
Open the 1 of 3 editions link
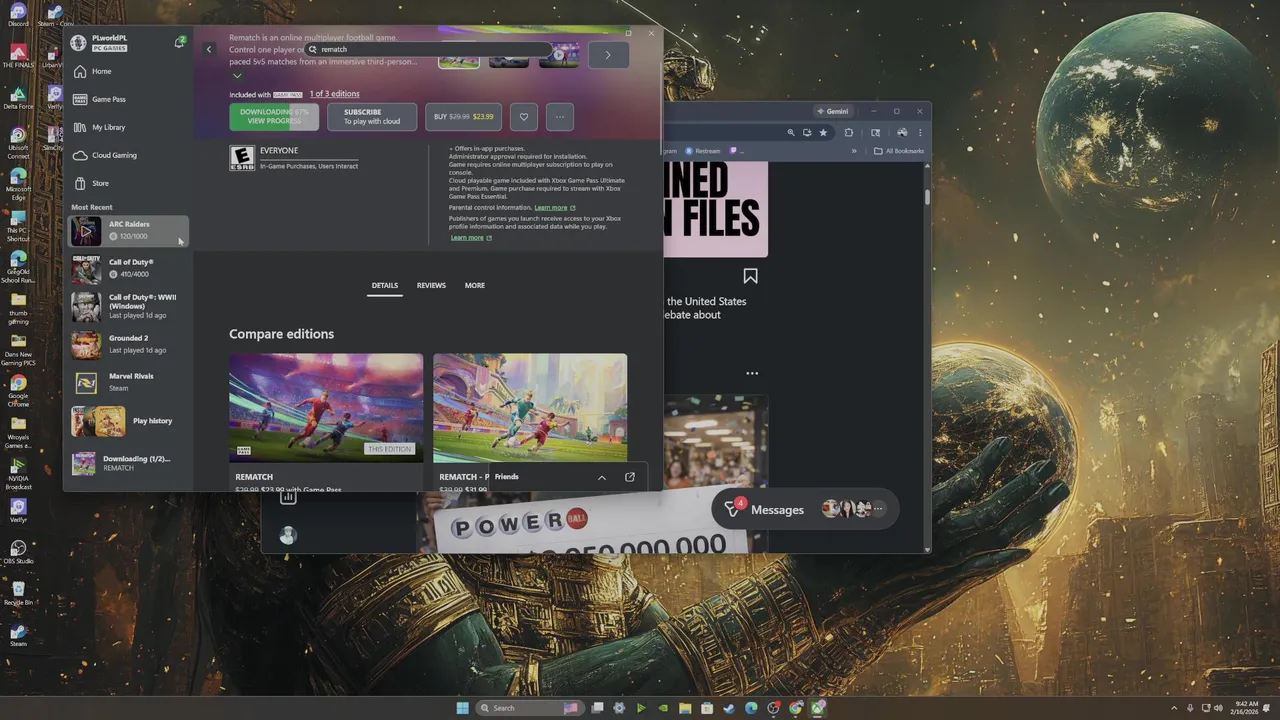tap(334, 94)
